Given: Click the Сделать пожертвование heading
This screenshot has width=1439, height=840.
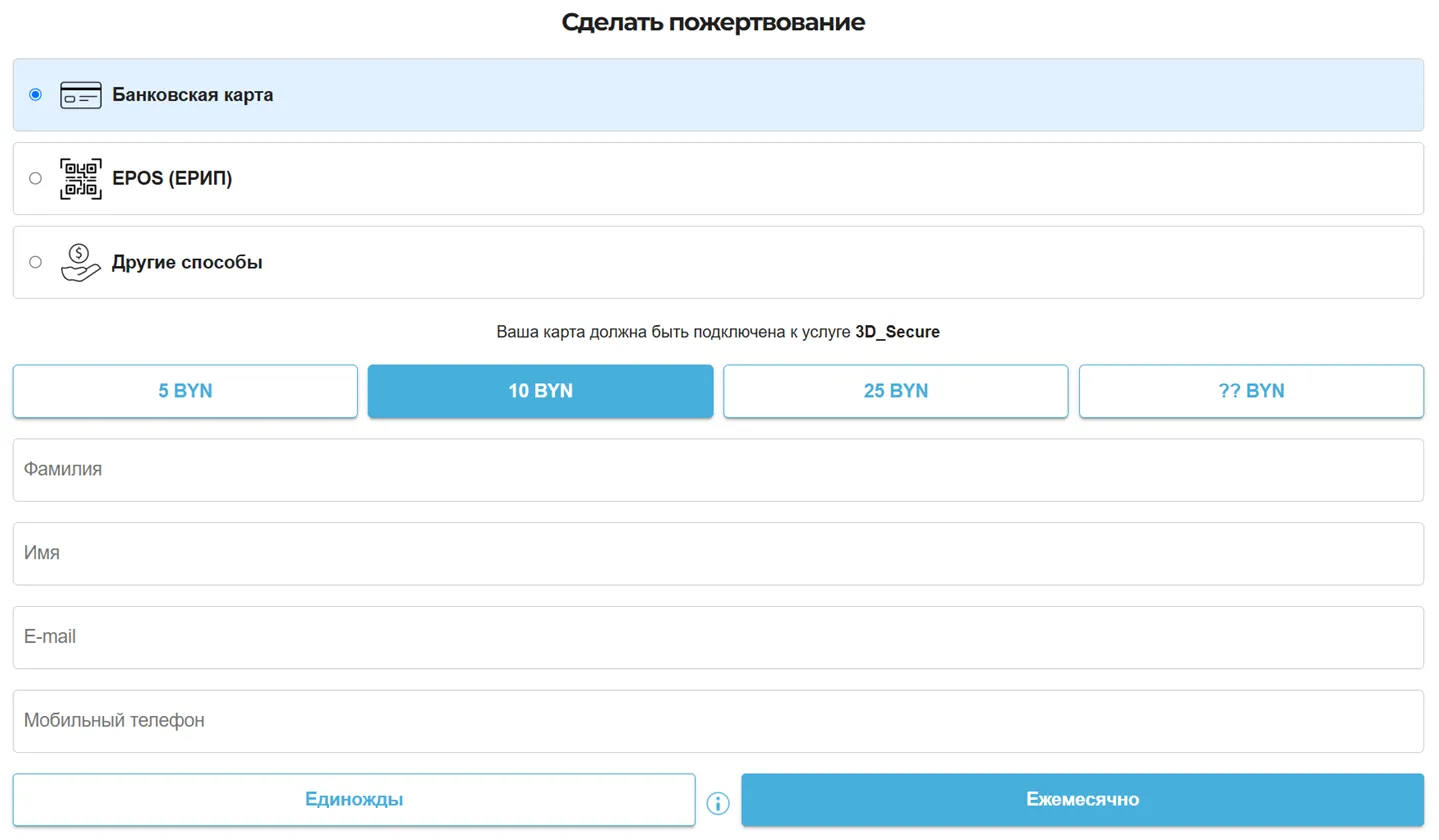Looking at the screenshot, I should click(x=714, y=21).
